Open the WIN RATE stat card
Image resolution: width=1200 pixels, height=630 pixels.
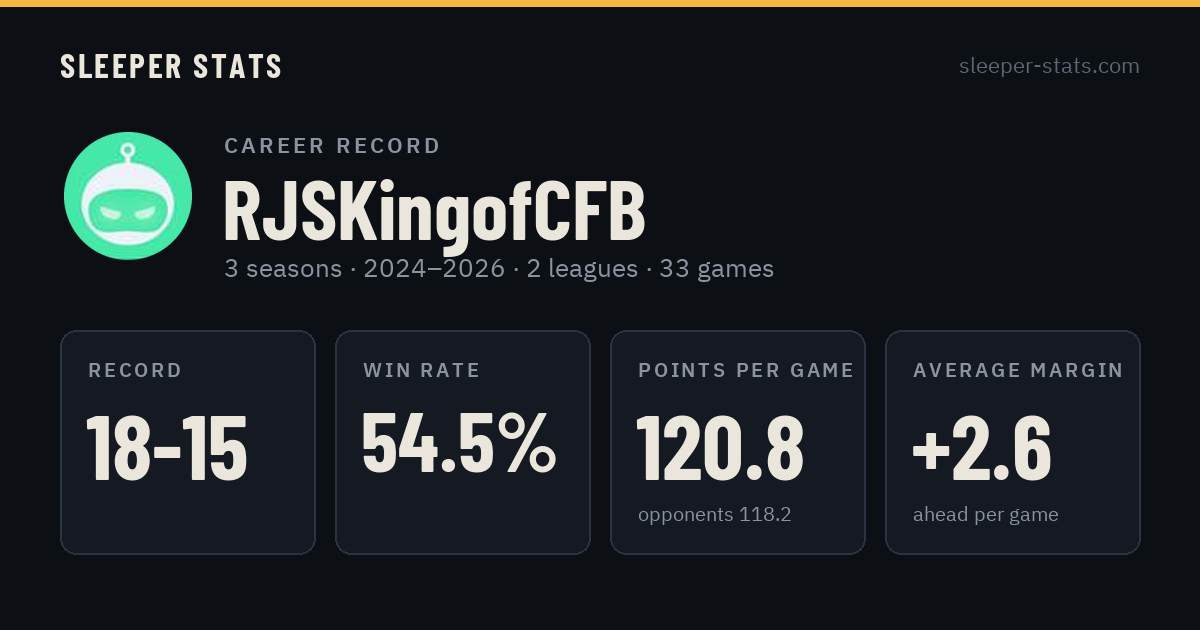coord(463,442)
